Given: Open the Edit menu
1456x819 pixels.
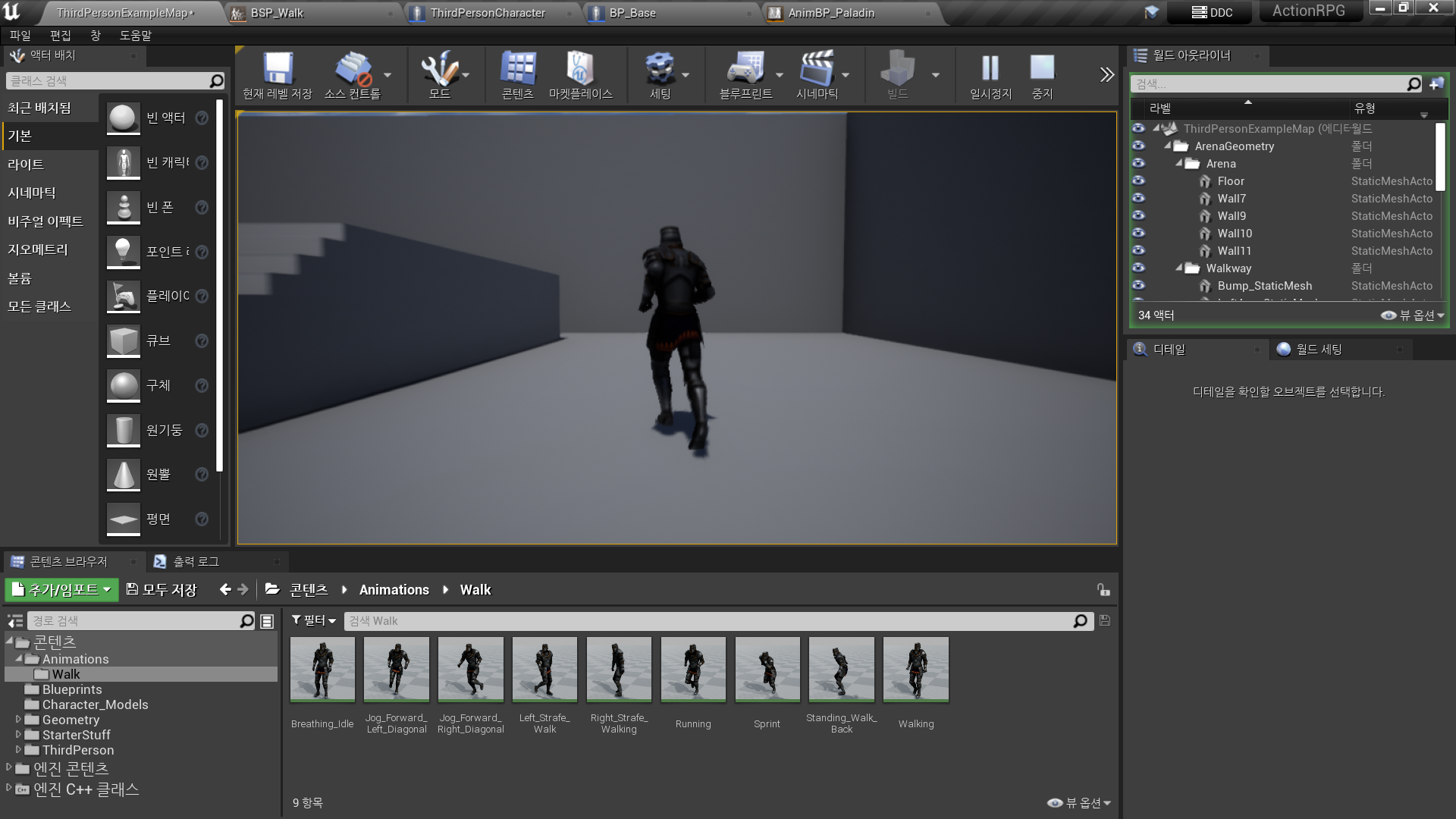Looking at the screenshot, I should (x=60, y=36).
